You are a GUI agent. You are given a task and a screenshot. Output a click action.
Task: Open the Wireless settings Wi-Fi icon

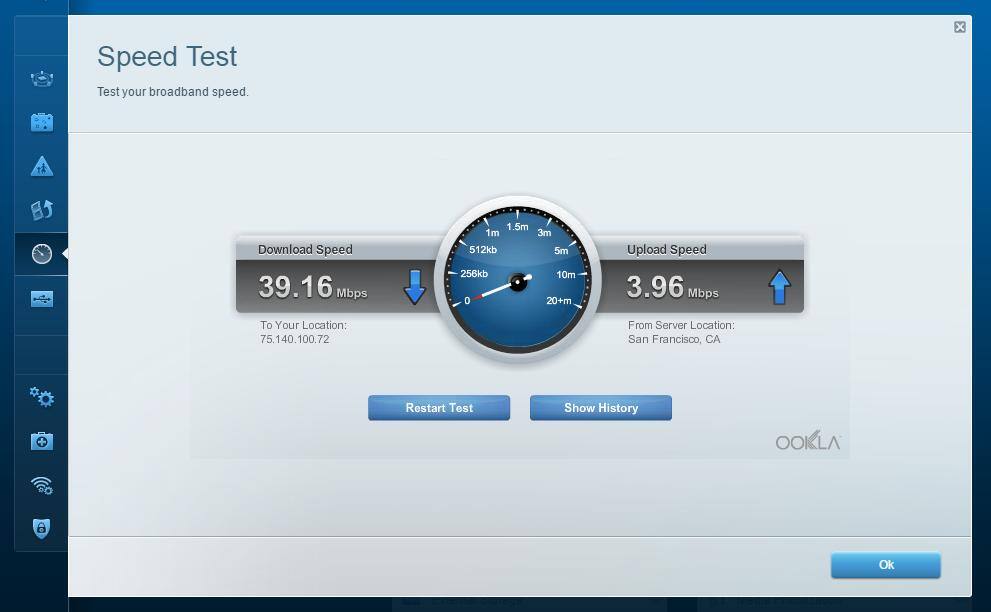click(x=41, y=485)
